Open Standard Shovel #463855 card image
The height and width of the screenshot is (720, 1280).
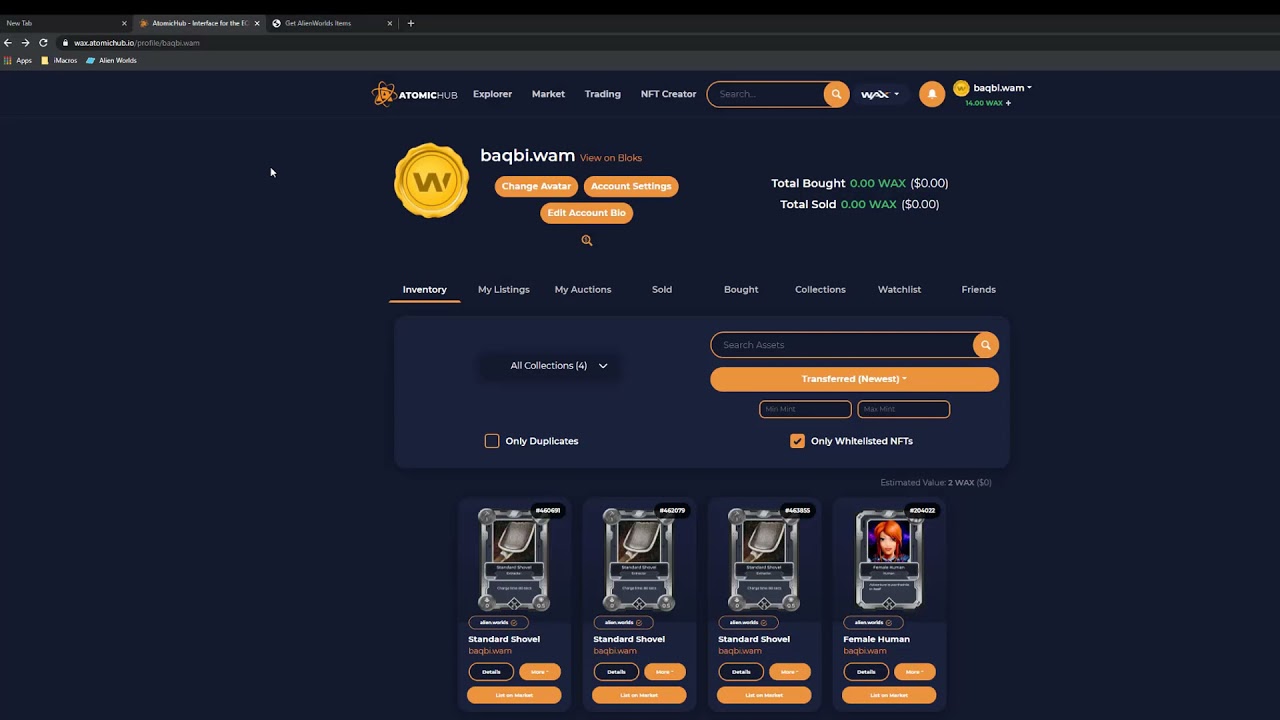[764, 559]
